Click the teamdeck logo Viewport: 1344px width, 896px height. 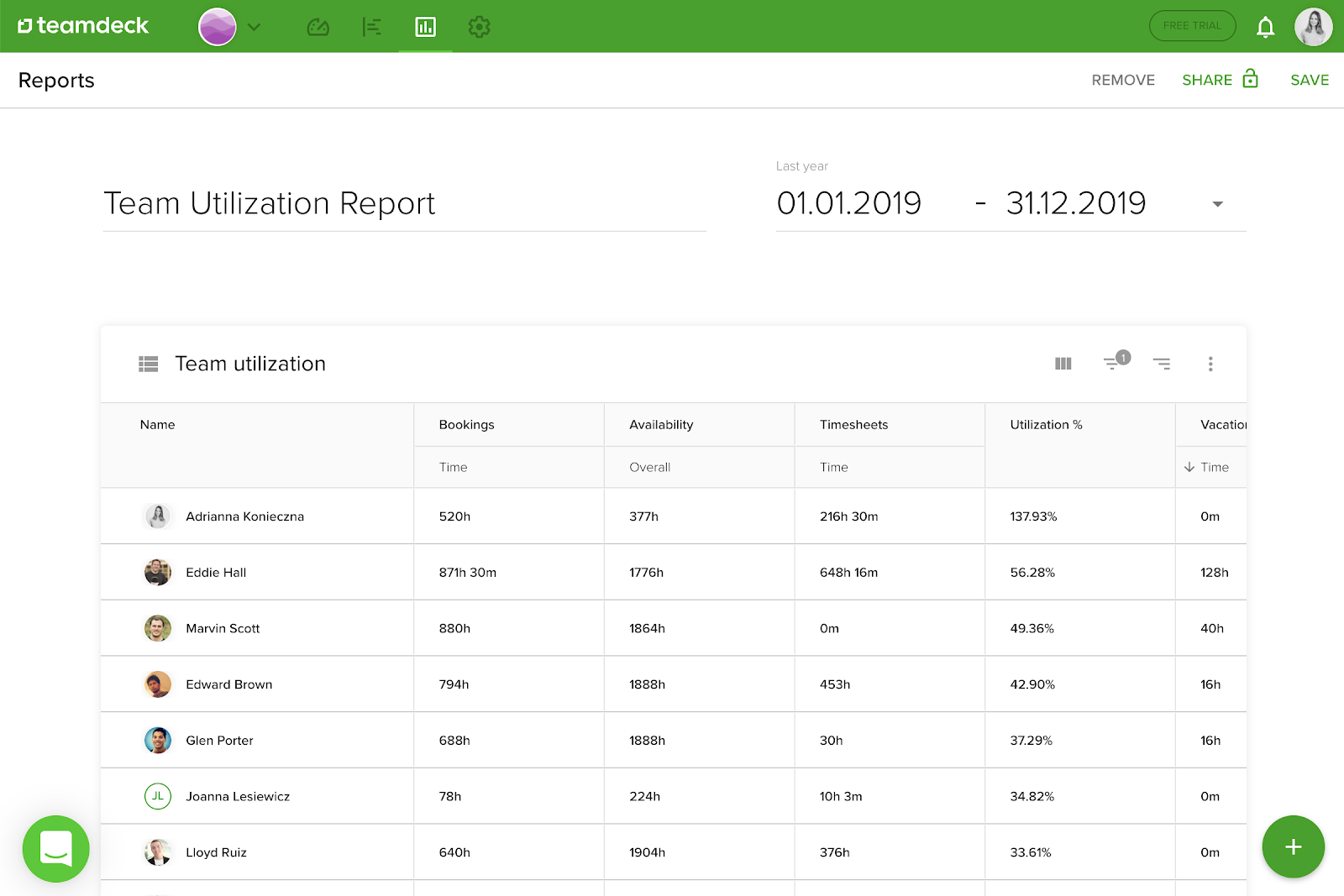point(83,26)
